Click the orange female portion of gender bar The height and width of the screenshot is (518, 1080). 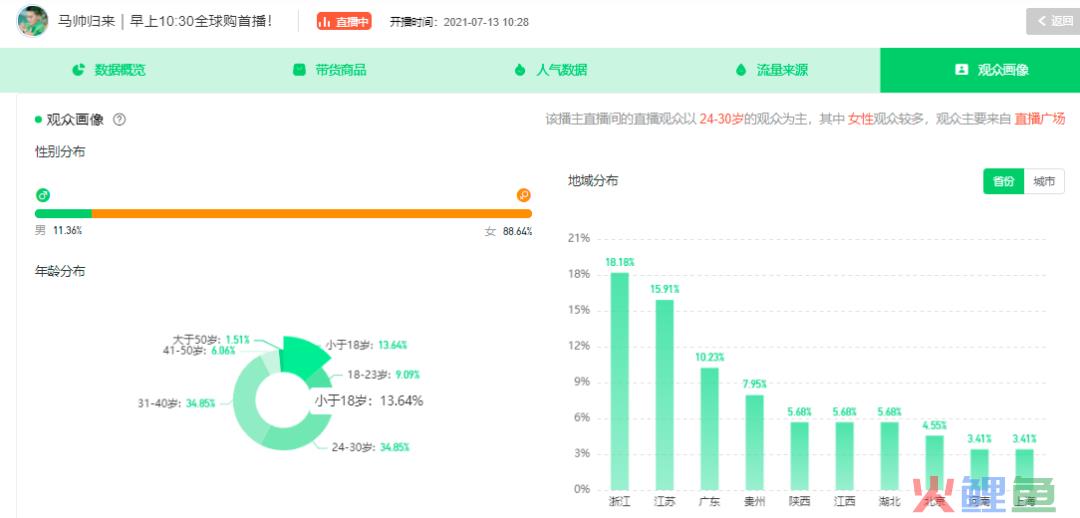click(x=311, y=214)
